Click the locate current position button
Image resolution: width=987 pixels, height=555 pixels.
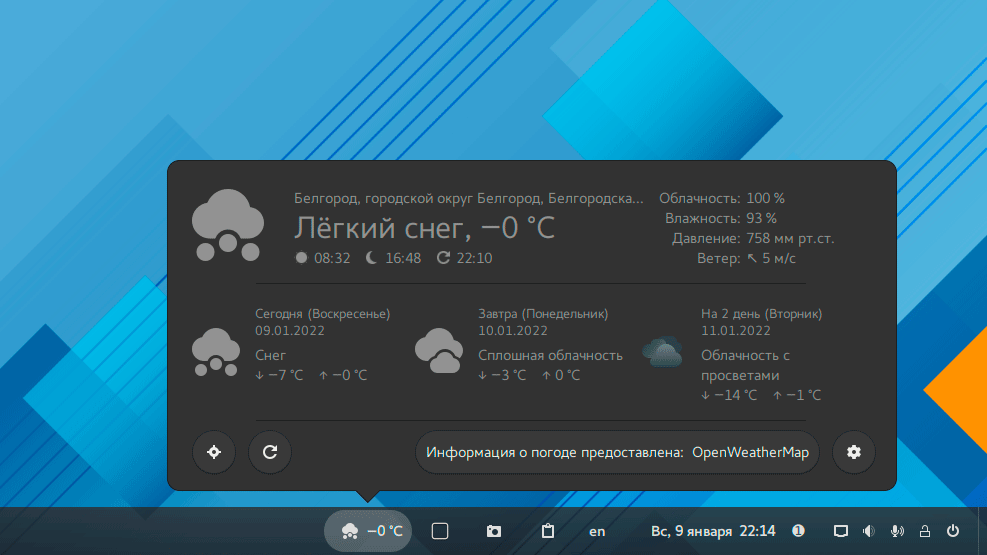(x=214, y=452)
